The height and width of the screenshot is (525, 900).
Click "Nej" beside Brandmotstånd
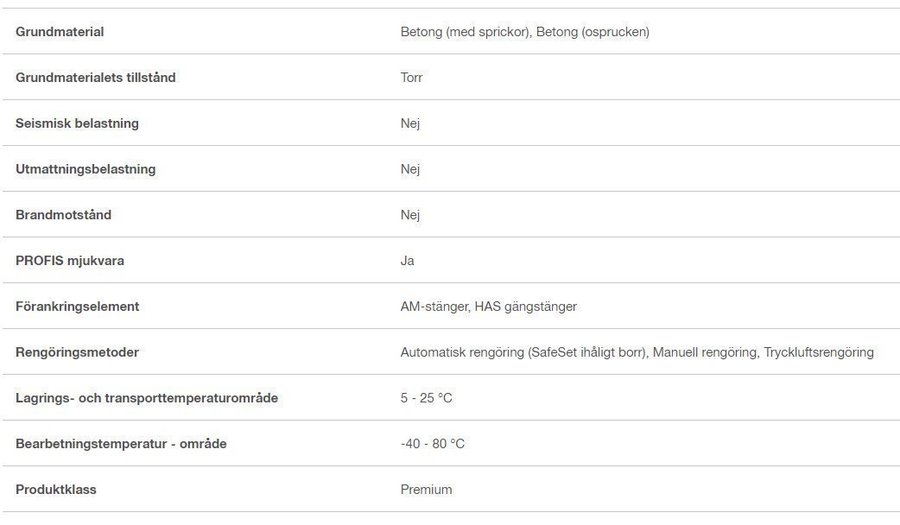(x=410, y=215)
